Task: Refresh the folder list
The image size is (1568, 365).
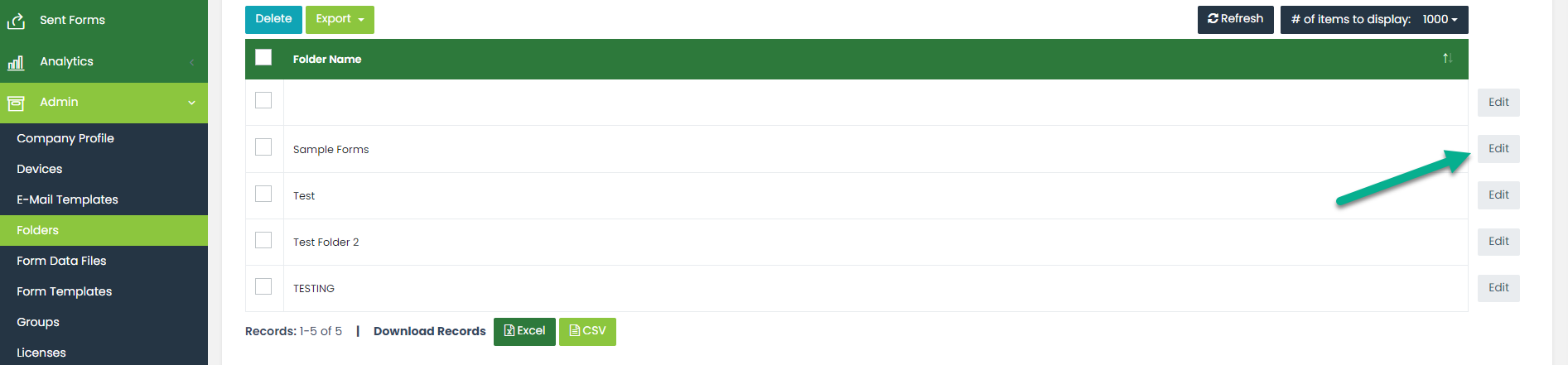Action: coord(1235,19)
